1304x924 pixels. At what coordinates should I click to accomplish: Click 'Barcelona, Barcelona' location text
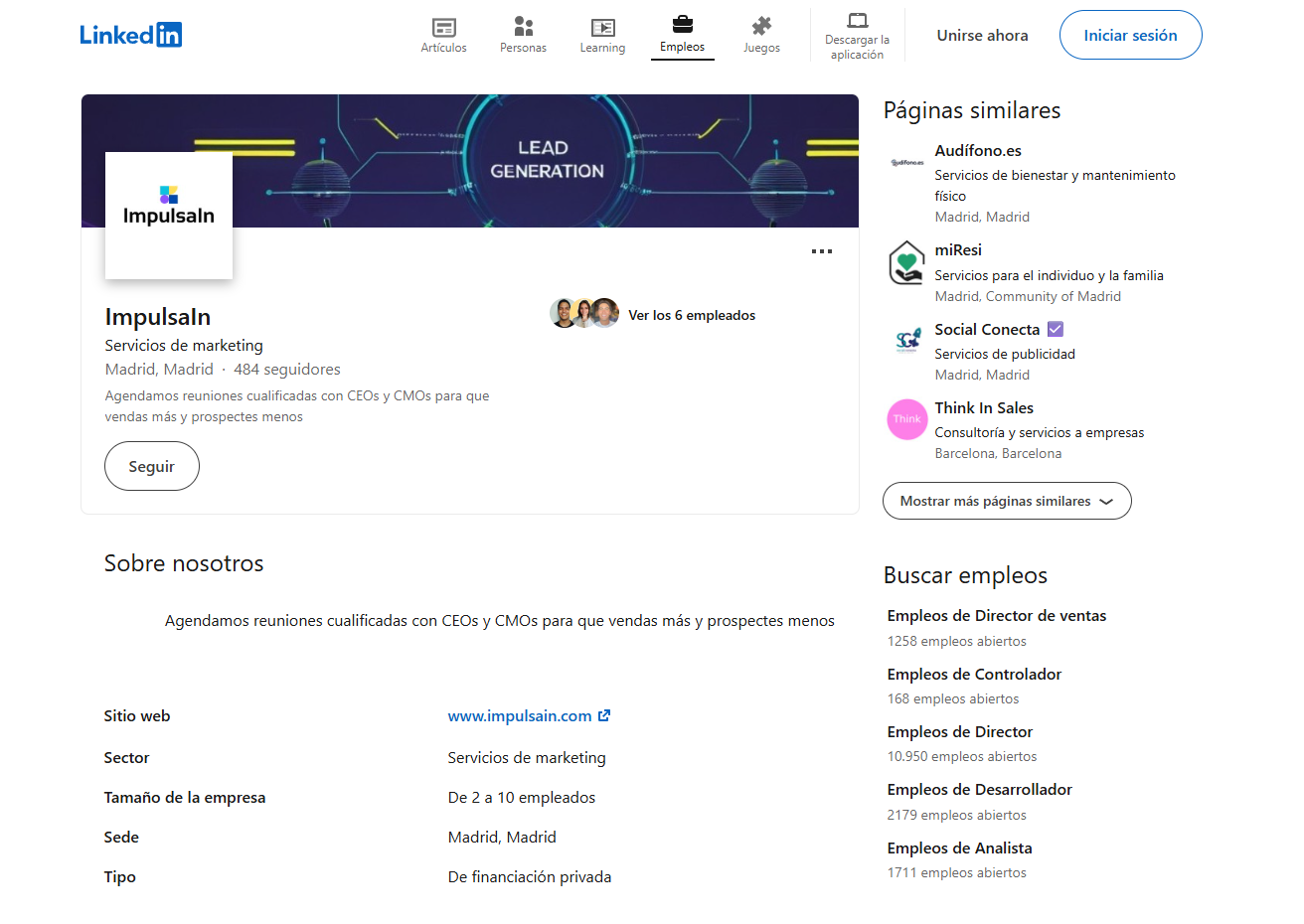998,453
